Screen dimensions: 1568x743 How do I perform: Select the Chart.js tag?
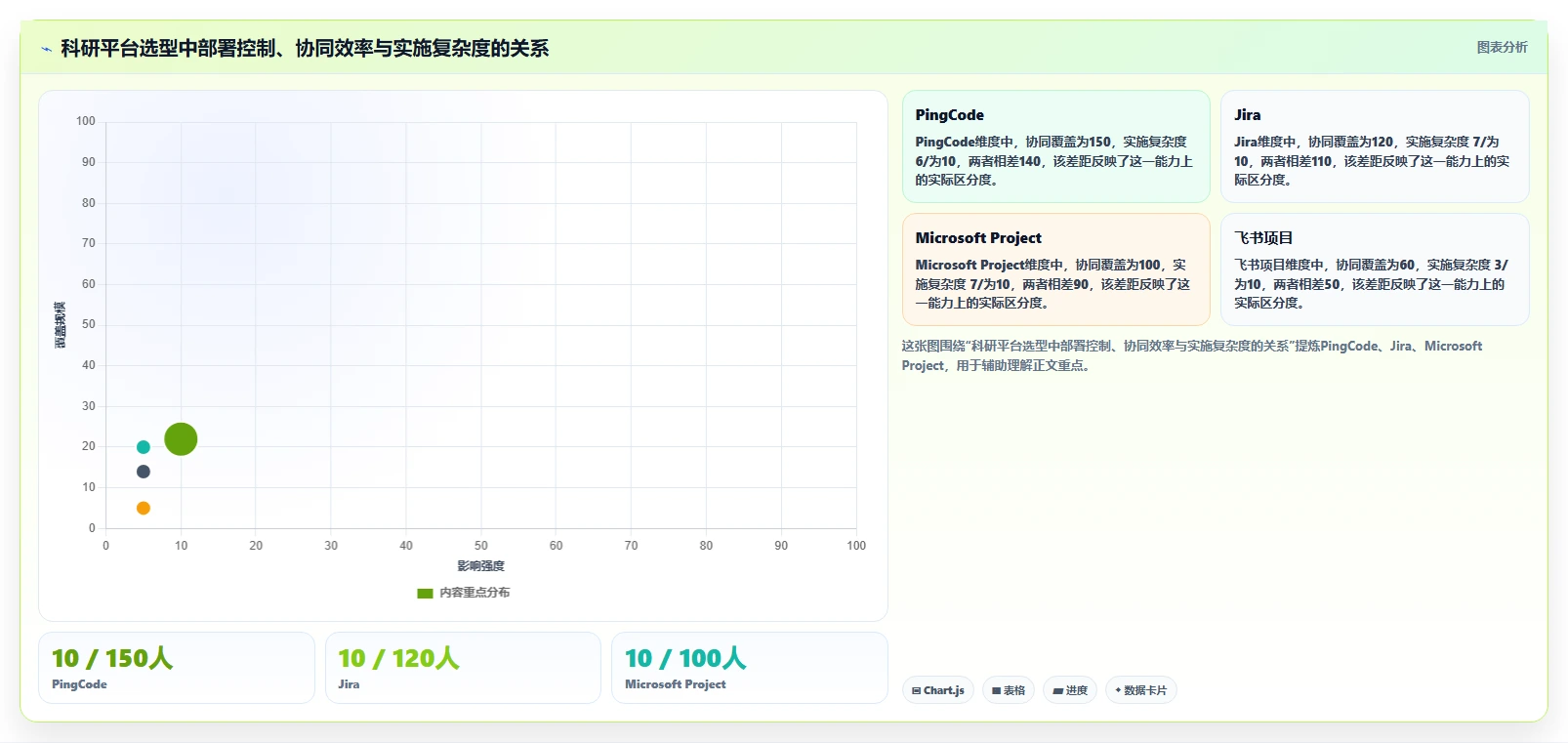(x=938, y=690)
